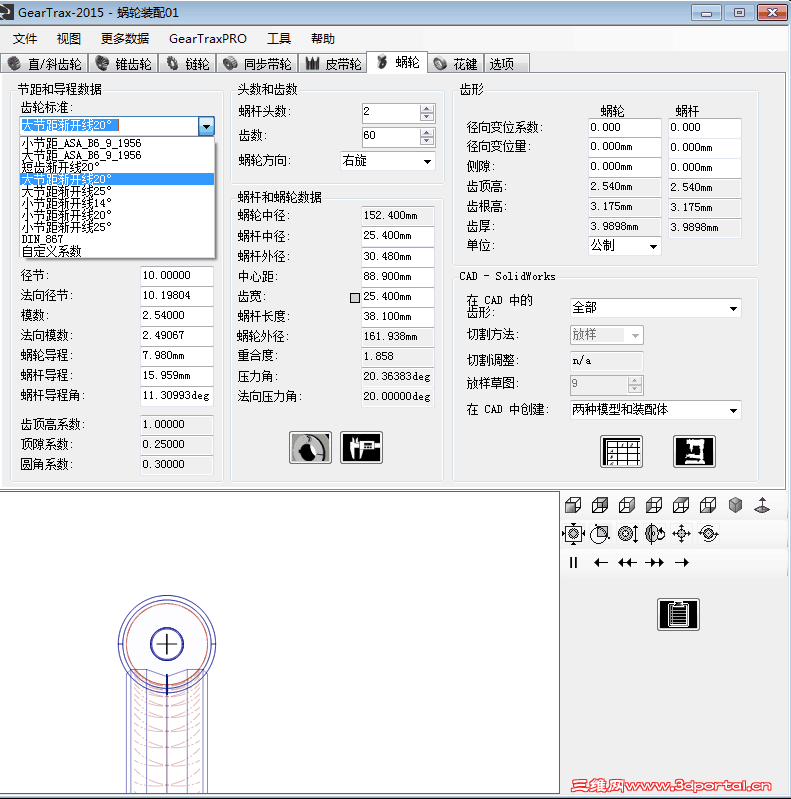Select the fourth cube view icon

(x=654, y=505)
